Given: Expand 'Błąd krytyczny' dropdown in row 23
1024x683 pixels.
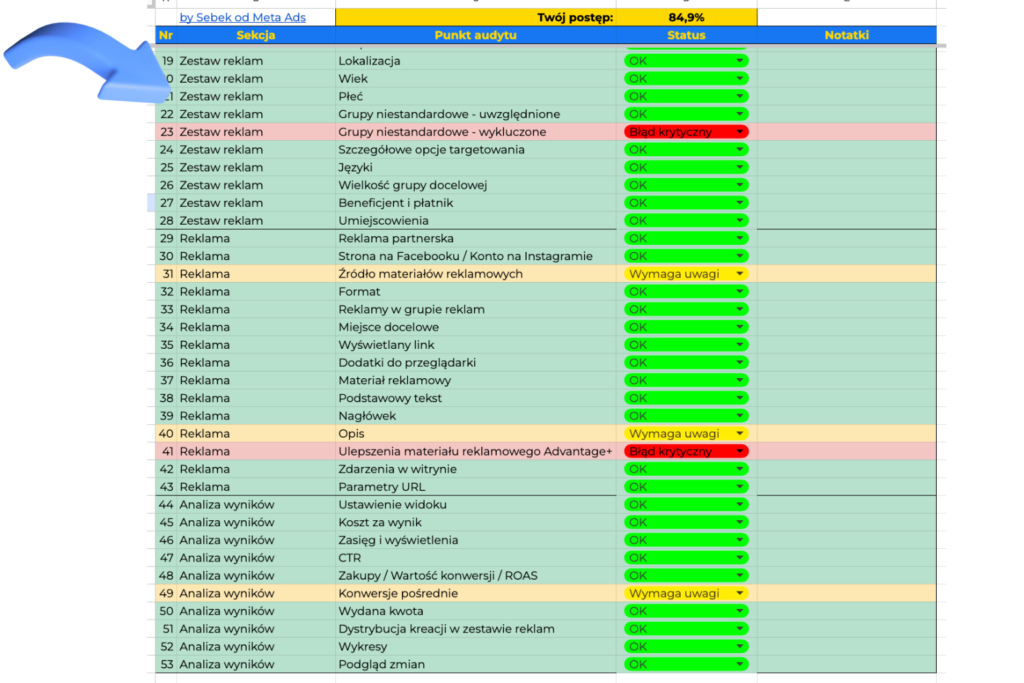Looking at the screenshot, I should 740,132.
